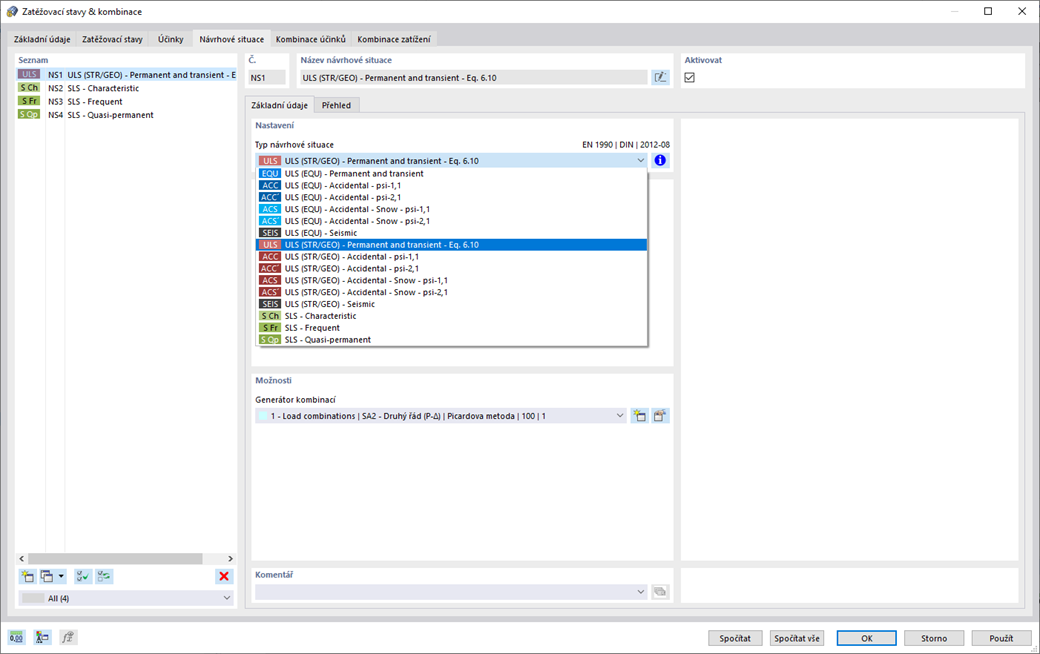This screenshot has width=1040, height=654.
Task: Open the Kombinace zatížení tab
Action: (x=394, y=39)
